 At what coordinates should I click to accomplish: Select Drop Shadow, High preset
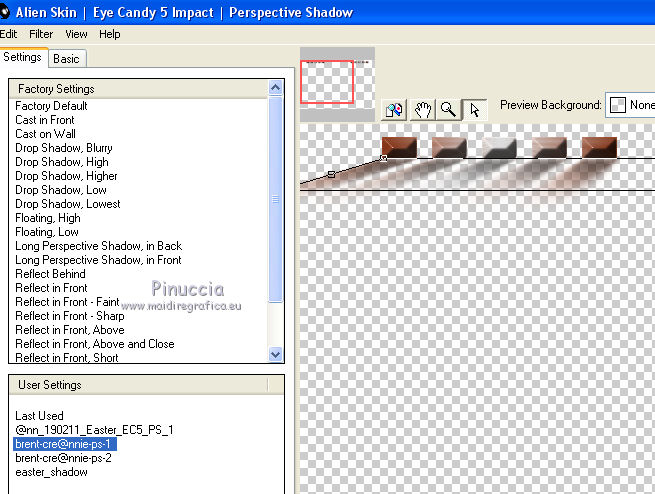pyautogui.click(x=62, y=162)
